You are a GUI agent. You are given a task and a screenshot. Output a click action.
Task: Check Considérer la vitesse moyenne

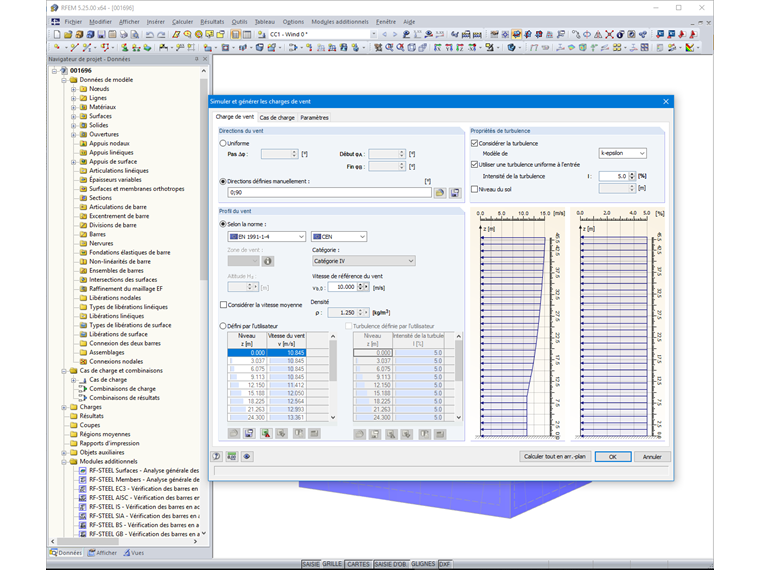pyautogui.click(x=223, y=305)
